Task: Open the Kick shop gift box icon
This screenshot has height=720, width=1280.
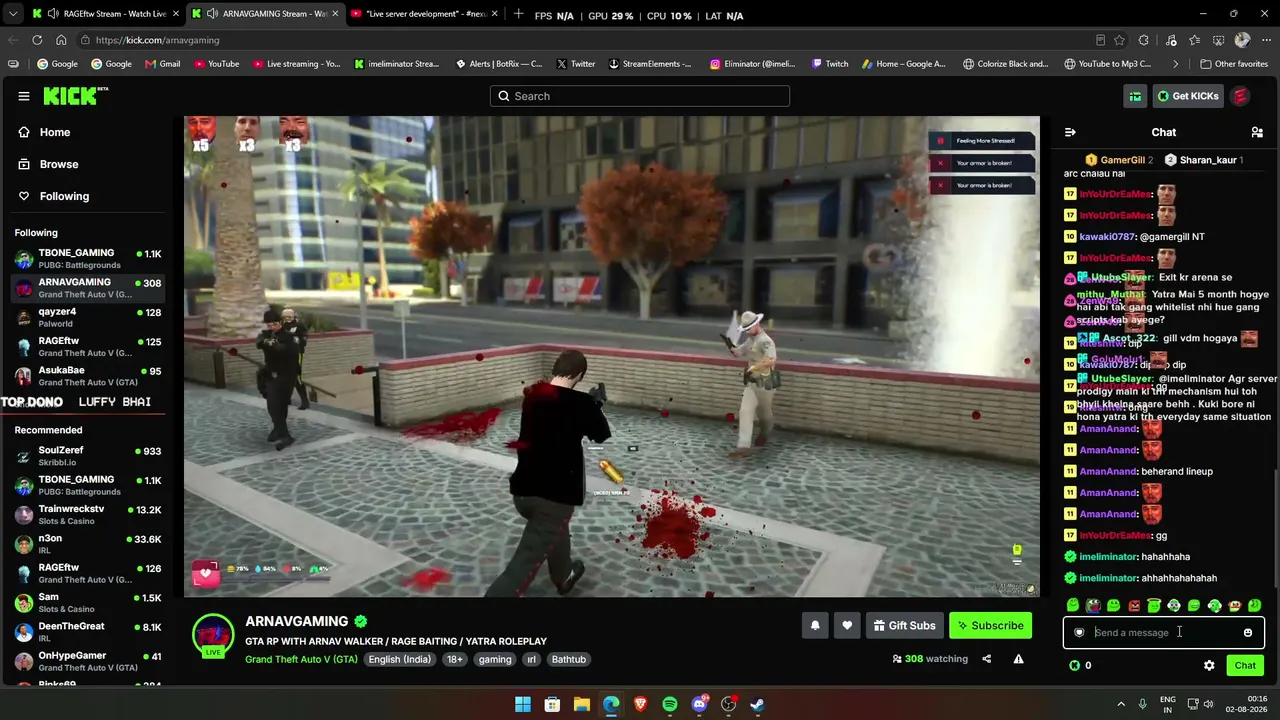Action: 1135,96
